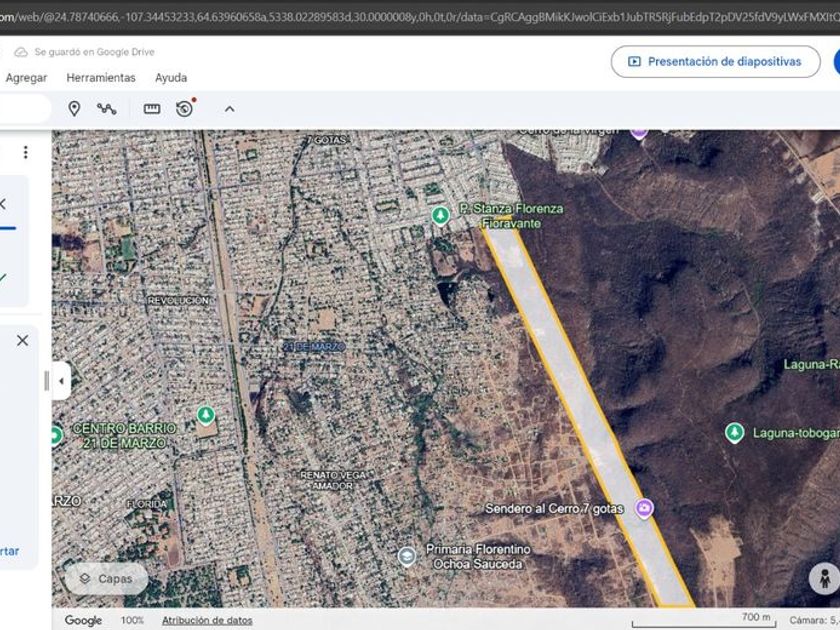Open the Herramientas menu

[x=101, y=78]
